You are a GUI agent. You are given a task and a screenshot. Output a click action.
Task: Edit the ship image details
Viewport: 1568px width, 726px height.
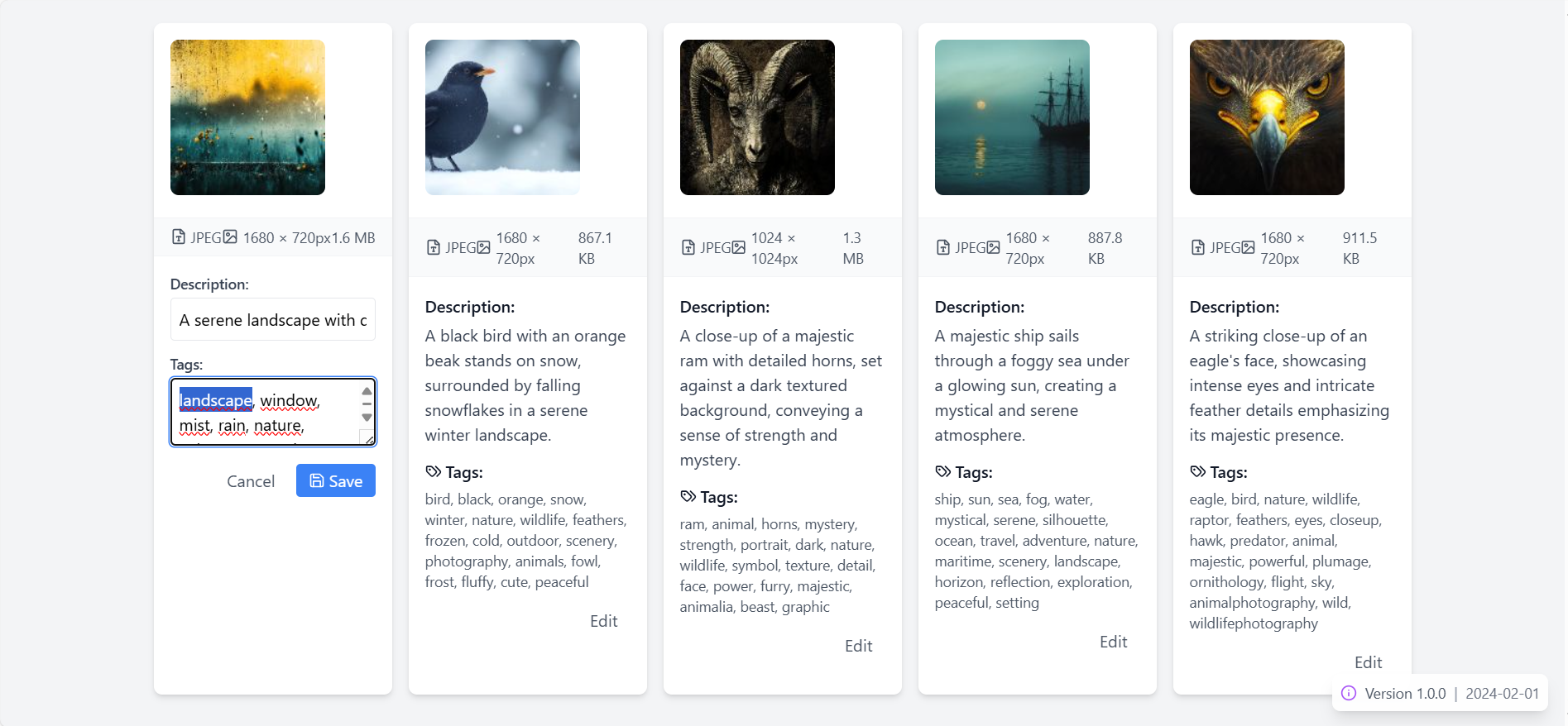click(x=1113, y=642)
